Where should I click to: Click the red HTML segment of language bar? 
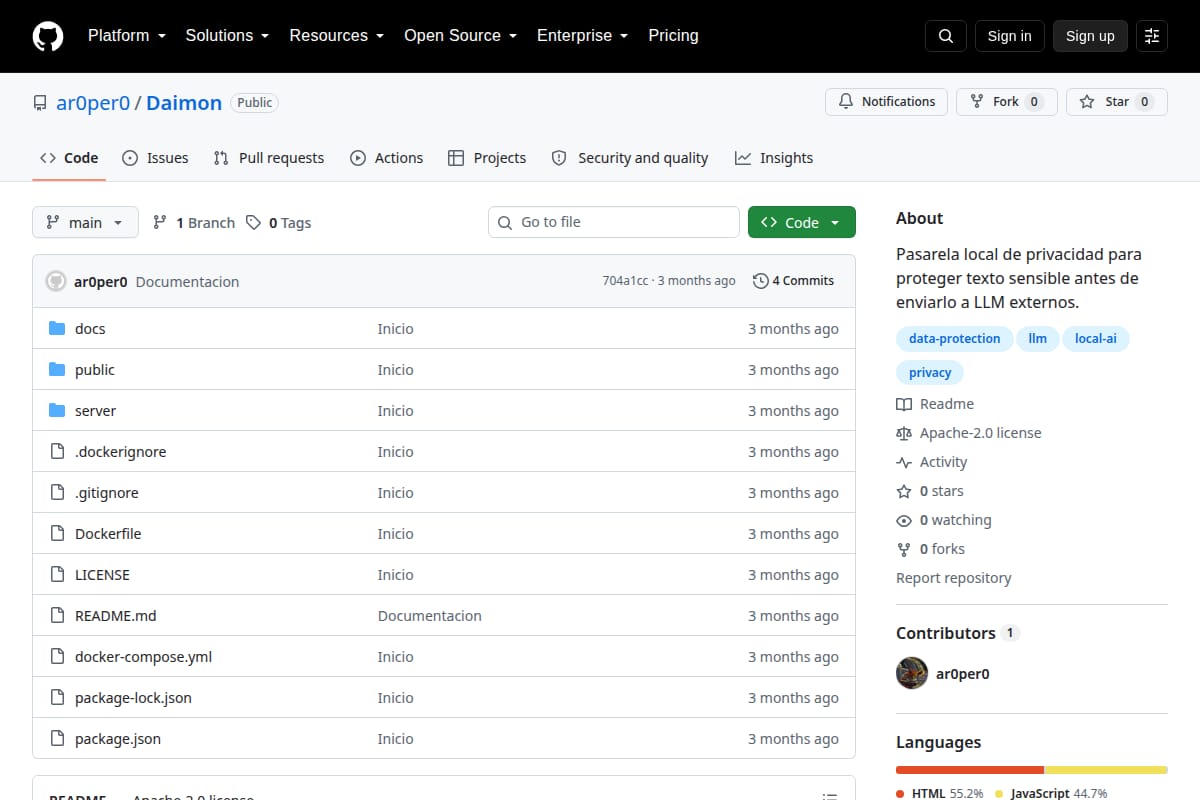pos(970,770)
